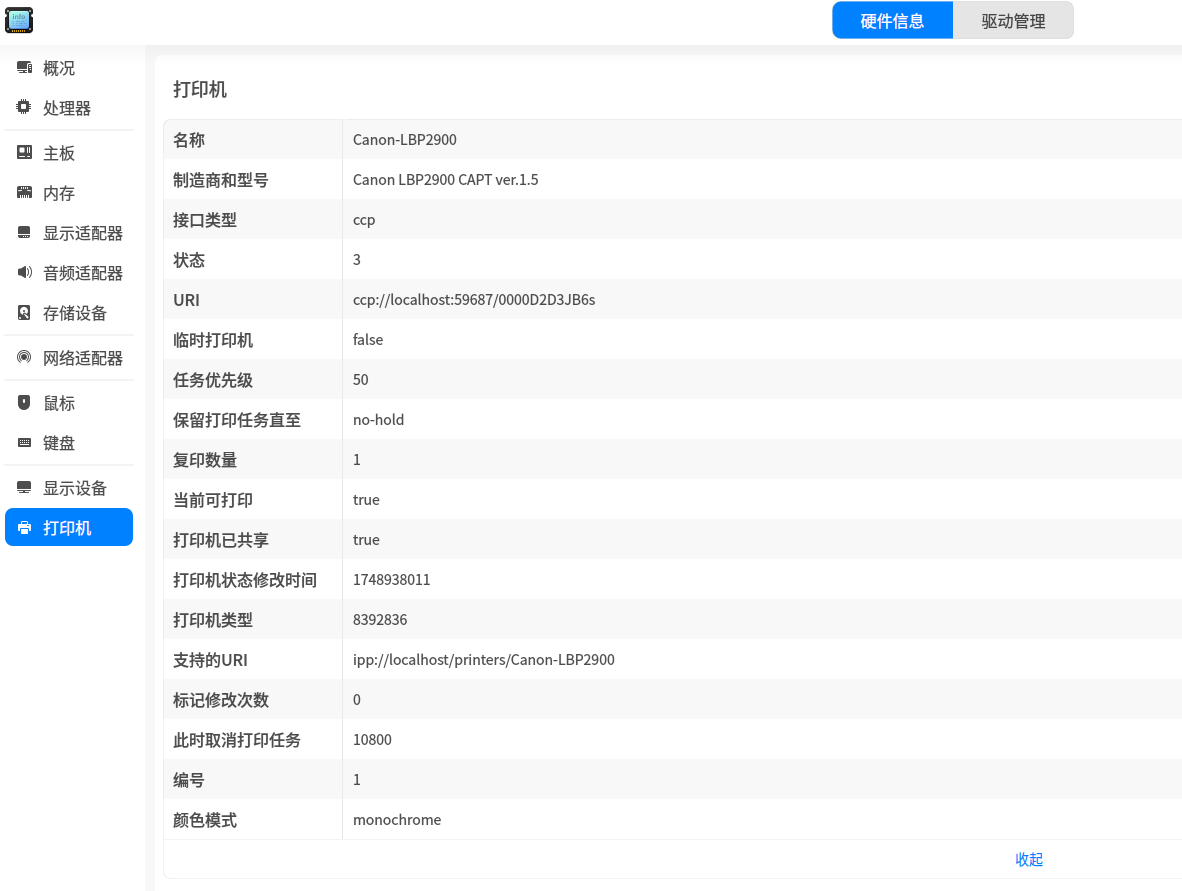
Task: Show the 显示适配器 page
Action: coord(69,233)
